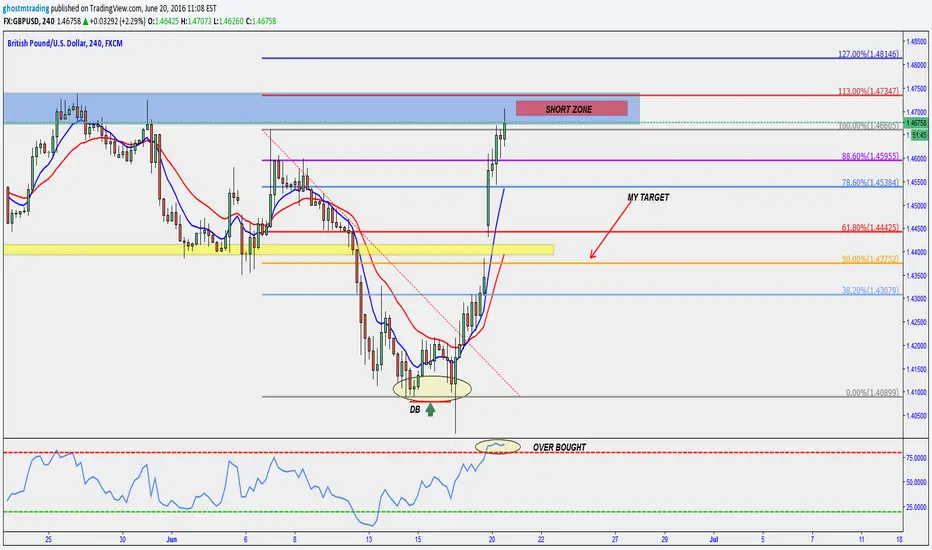Select the 100.00%(1.46805) Fibonacci label
This screenshot has width=932, height=550.
tap(868, 125)
